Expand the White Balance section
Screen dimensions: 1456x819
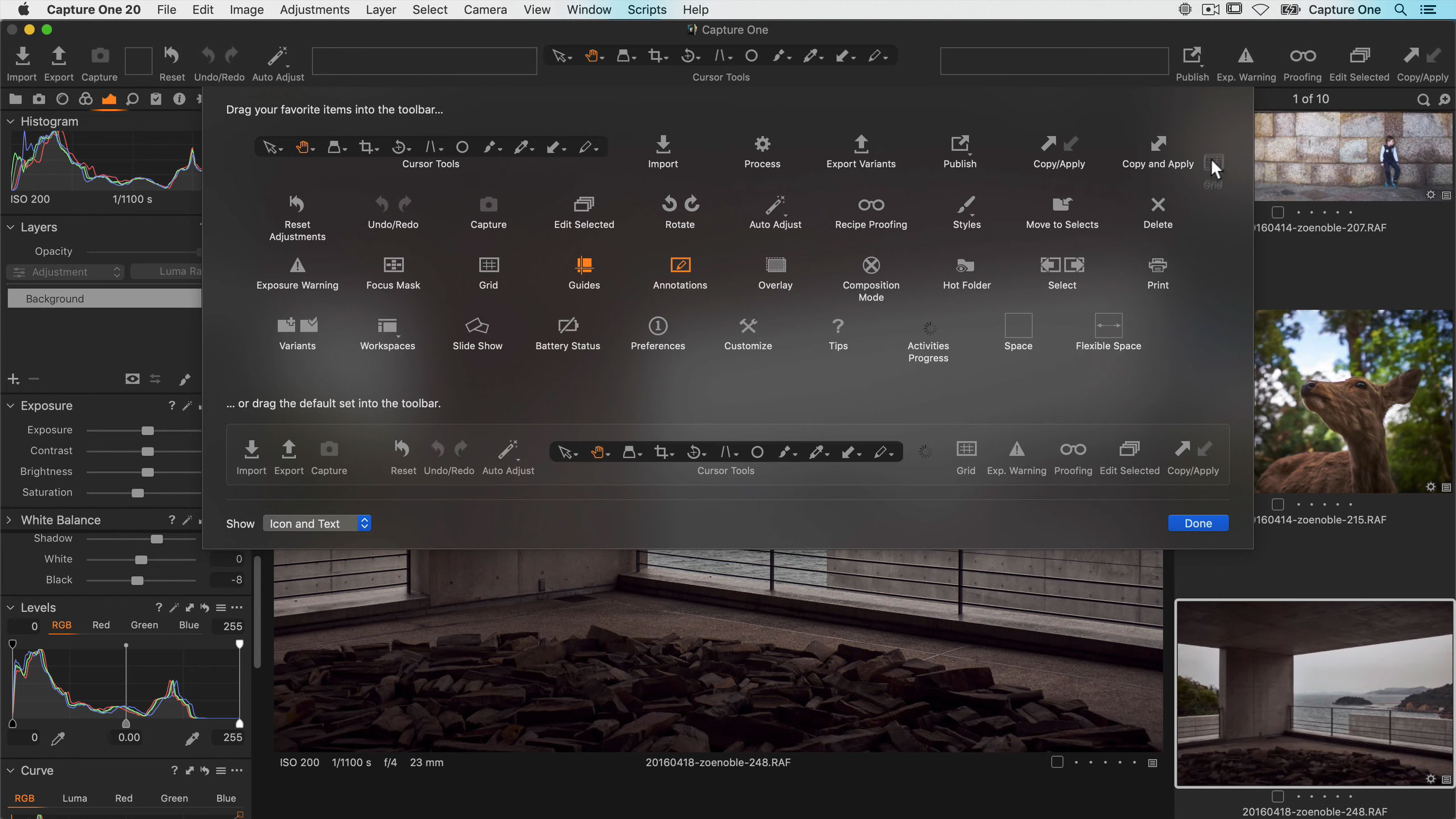coord(9,519)
